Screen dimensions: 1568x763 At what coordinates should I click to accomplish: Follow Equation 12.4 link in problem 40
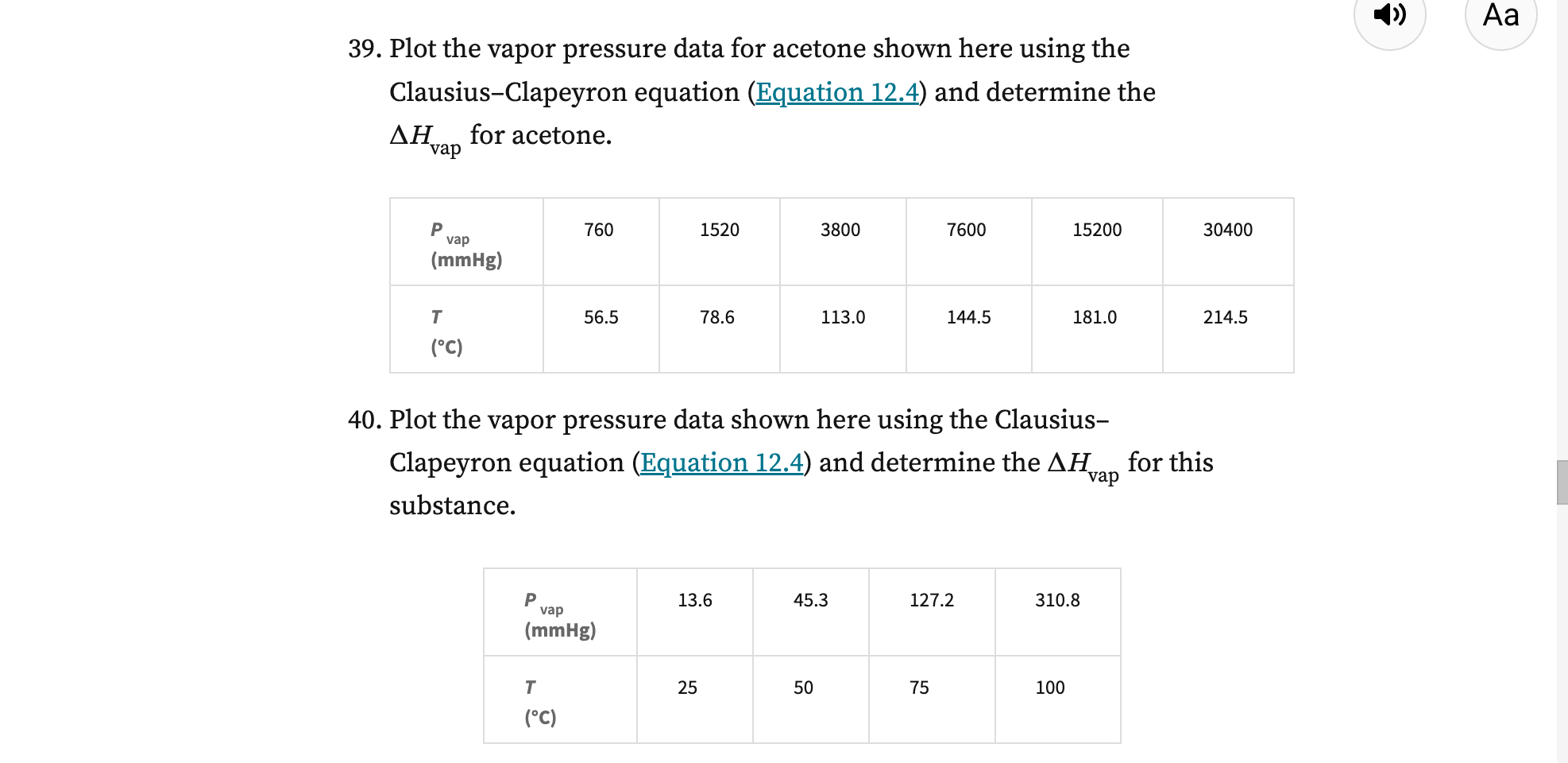pyautogui.click(x=721, y=462)
